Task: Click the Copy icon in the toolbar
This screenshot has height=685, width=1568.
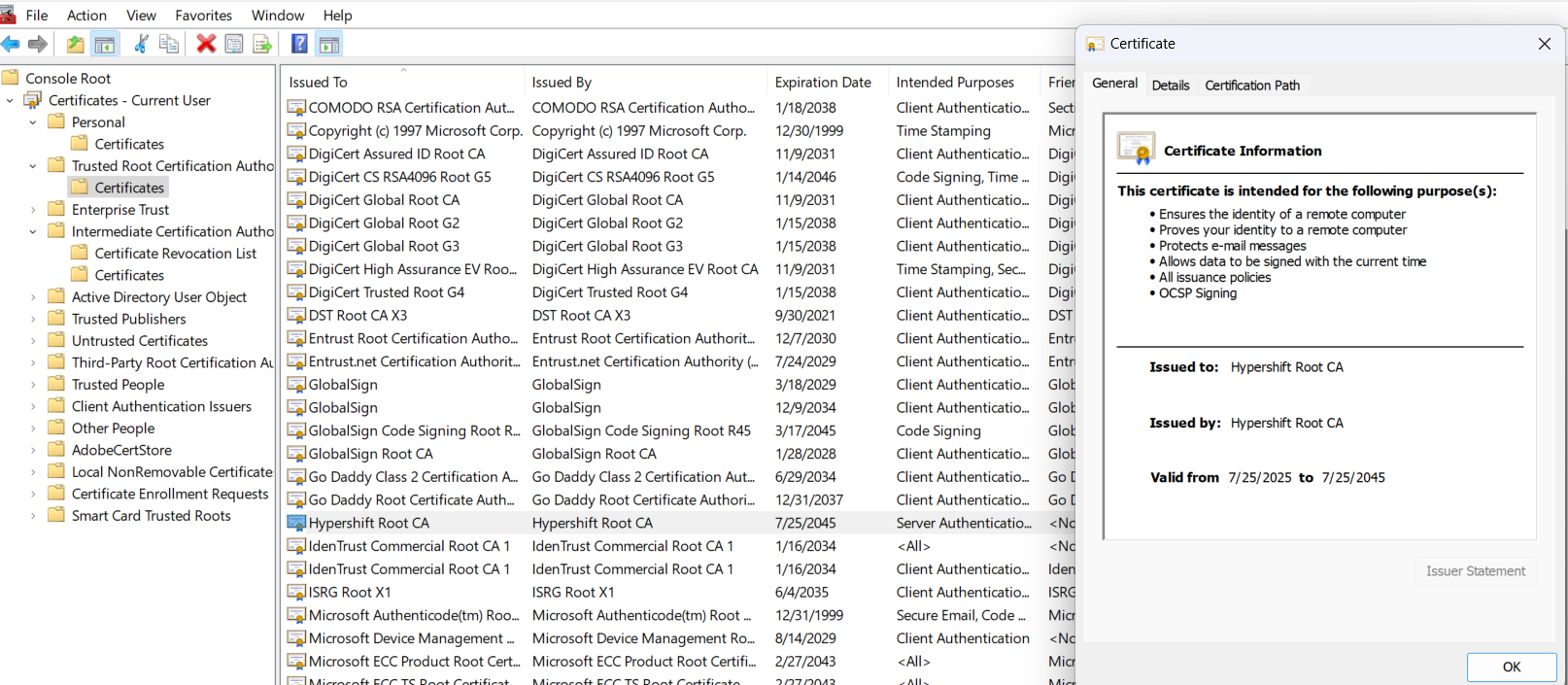Action: pos(169,44)
